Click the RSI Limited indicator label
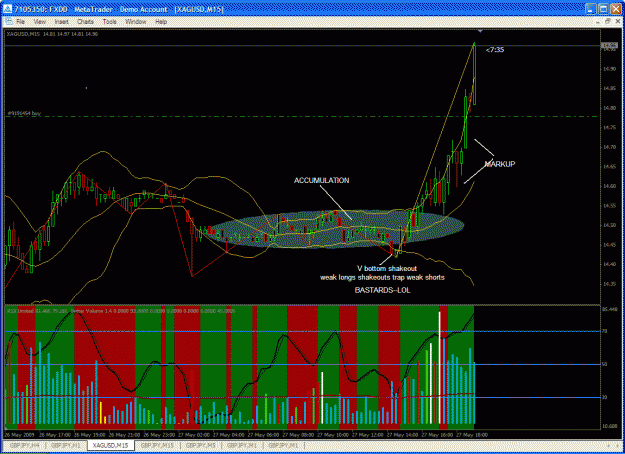Image resolution: width=625 pixels, height=454 pixels. pos(20,311)
